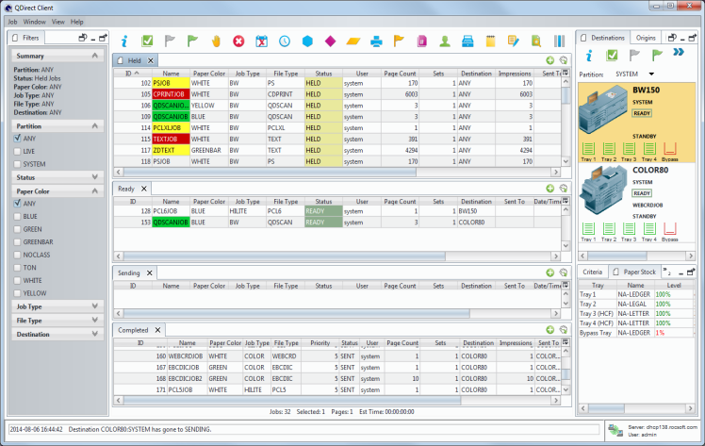
Task: Switch to the Origins tab
Action: tap(646, 38)
